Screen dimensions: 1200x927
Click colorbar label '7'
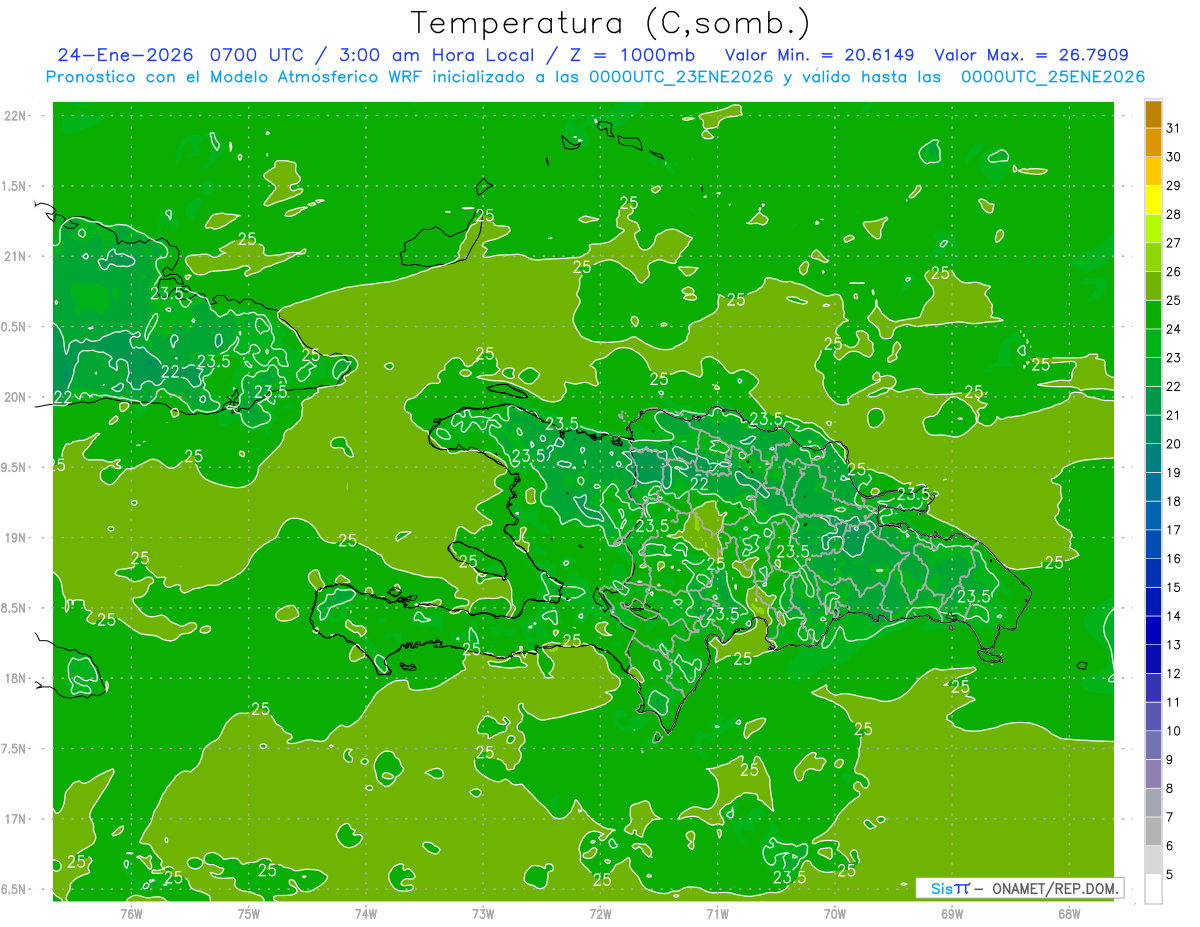pyautogui.click(x=1170, y=817)
